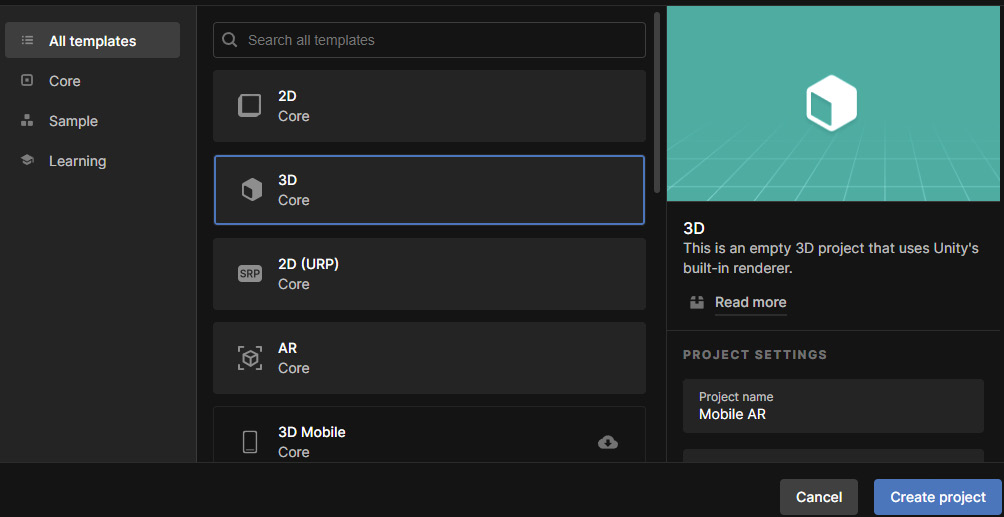Click the built-in renderer description text
Image resolution: width=1004 pixels, height=517 pixels.
pyautogui.click(x=831, y=258)
